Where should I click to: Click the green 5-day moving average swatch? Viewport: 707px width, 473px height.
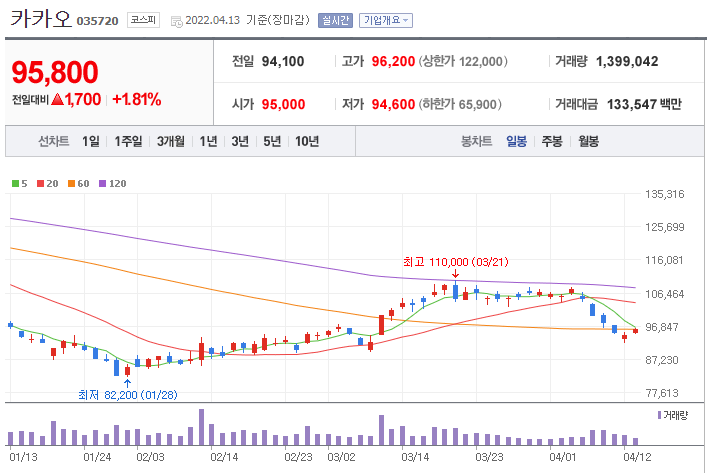tap(15, 184)
